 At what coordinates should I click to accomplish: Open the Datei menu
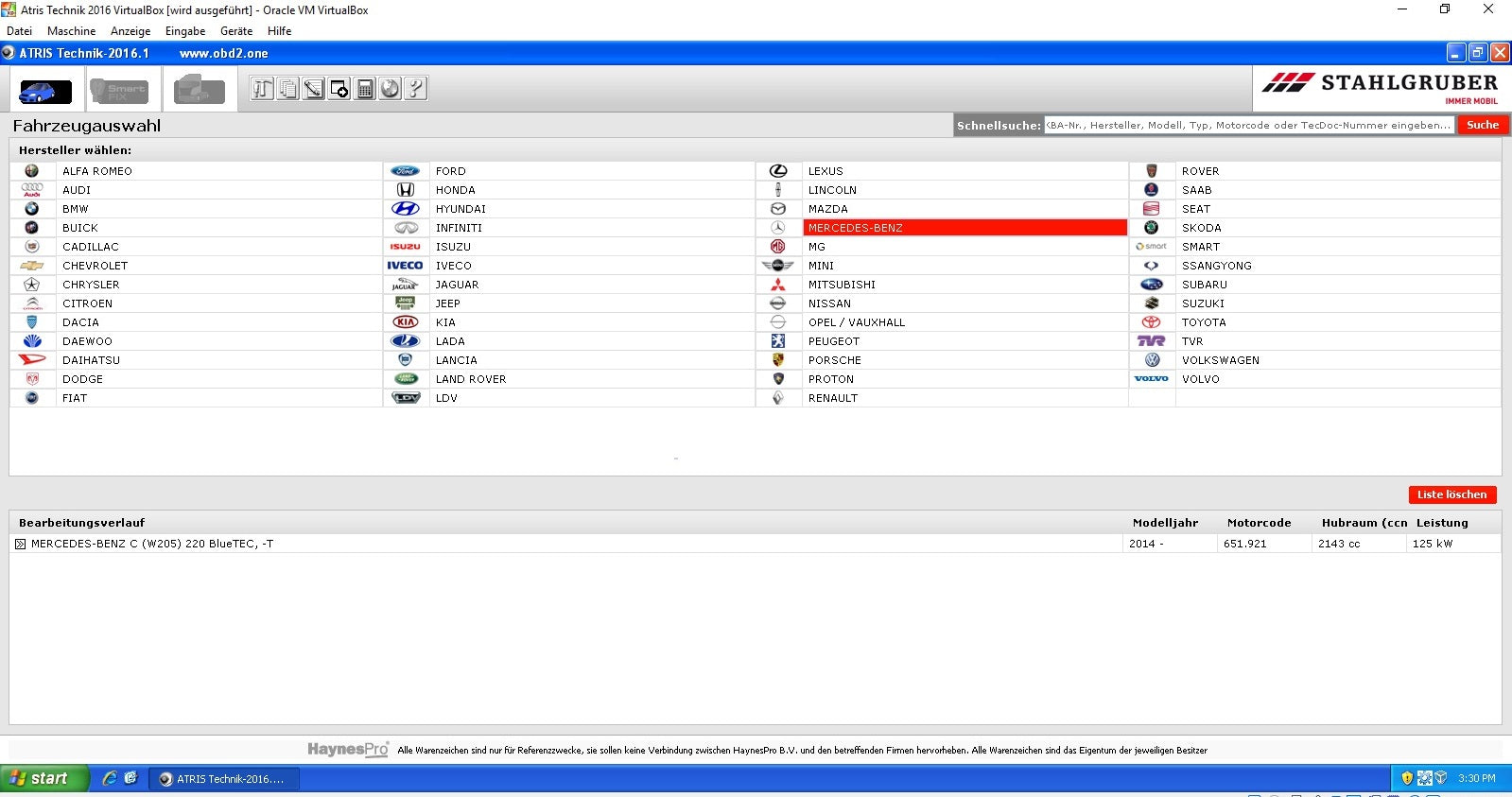coord(19,31)
